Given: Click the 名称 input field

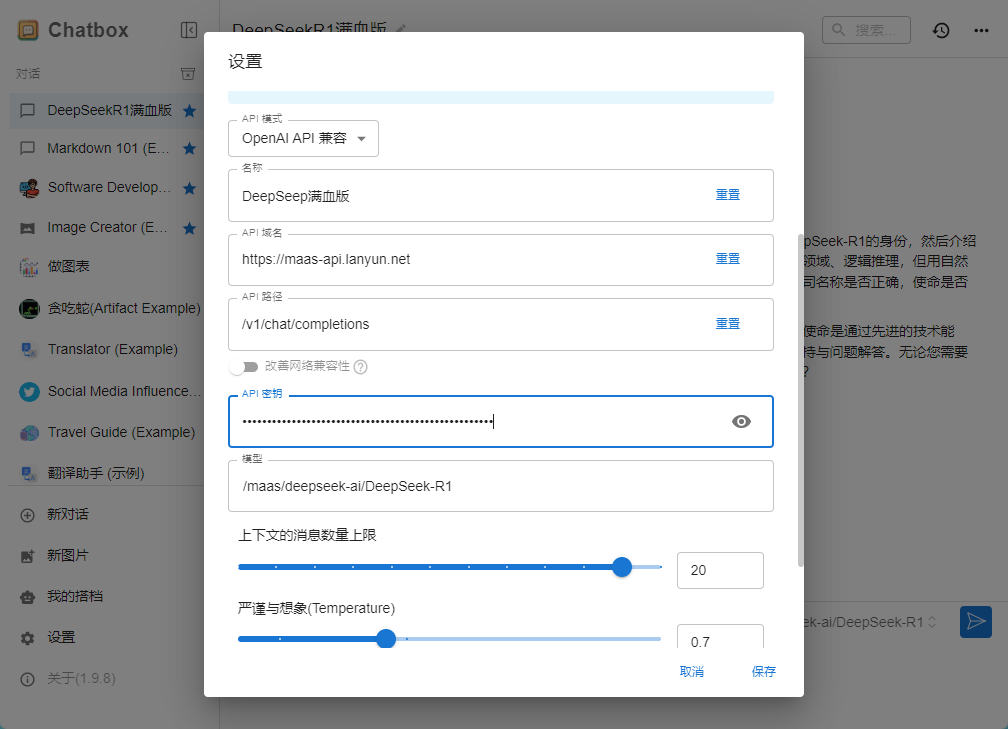Looking at the screenshot, I should pyautogui.click(x=501, y=196).
